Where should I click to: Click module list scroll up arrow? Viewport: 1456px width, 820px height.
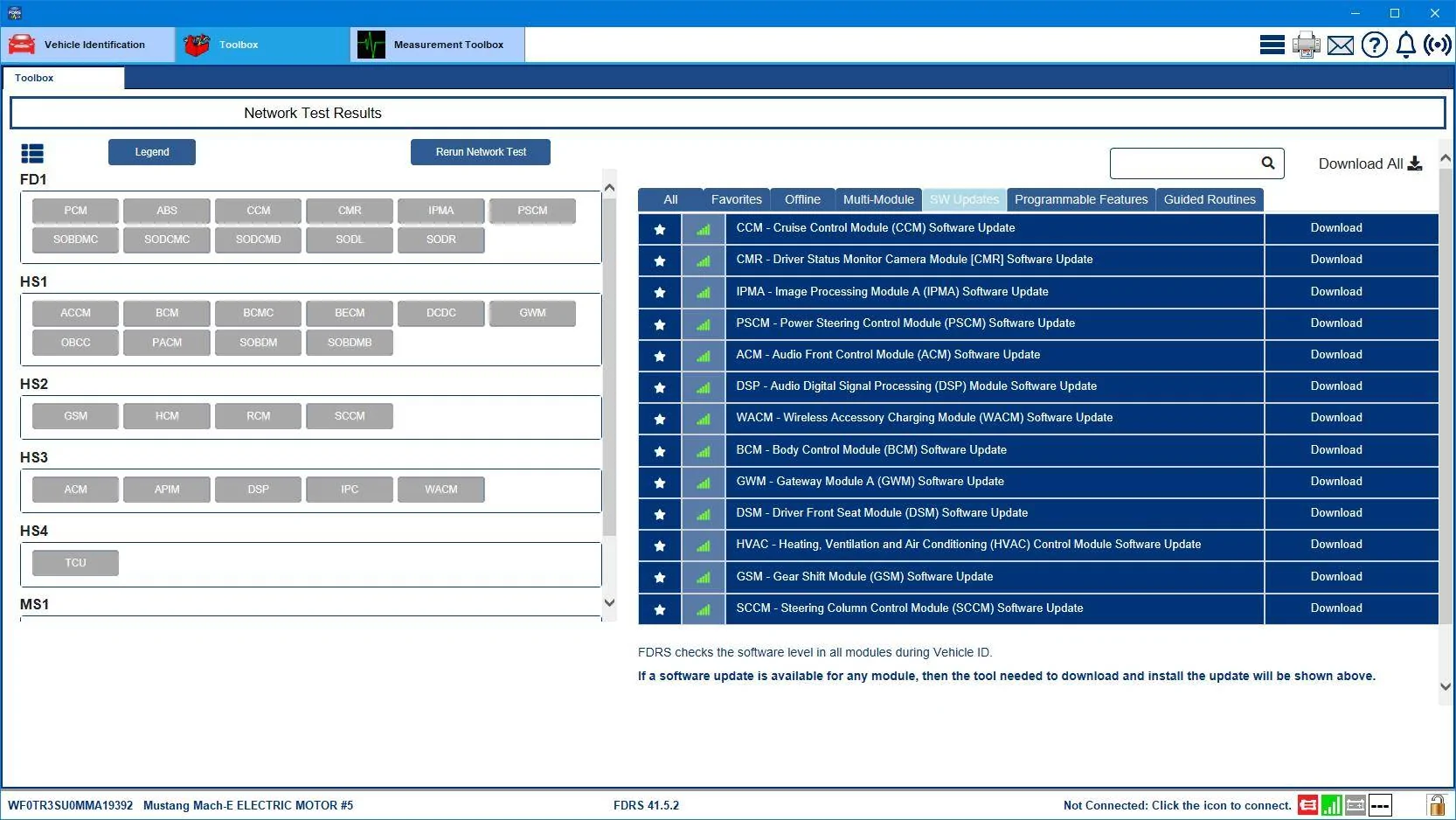[609, 188]
